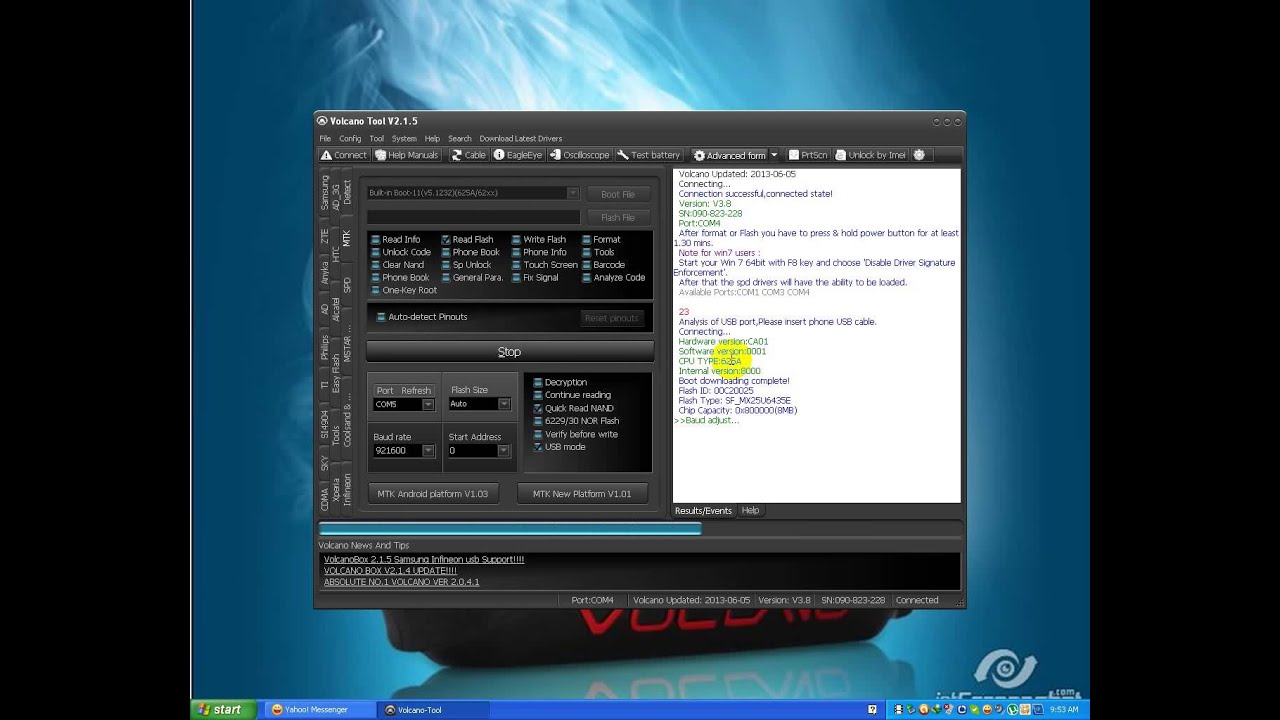The width and height of the screenshot is (1280, 720).
Task: Switch to the Results/Events tab
Action: [x=703, y=511]
